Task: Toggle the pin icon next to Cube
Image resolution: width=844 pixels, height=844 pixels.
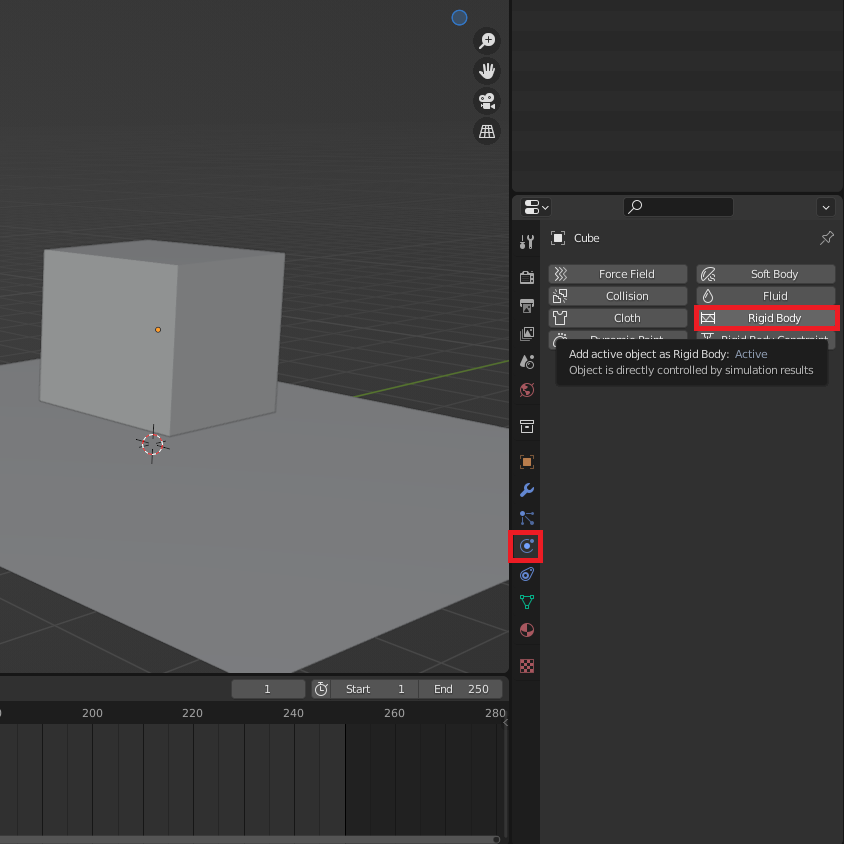Action: click(x=826, y=238)
